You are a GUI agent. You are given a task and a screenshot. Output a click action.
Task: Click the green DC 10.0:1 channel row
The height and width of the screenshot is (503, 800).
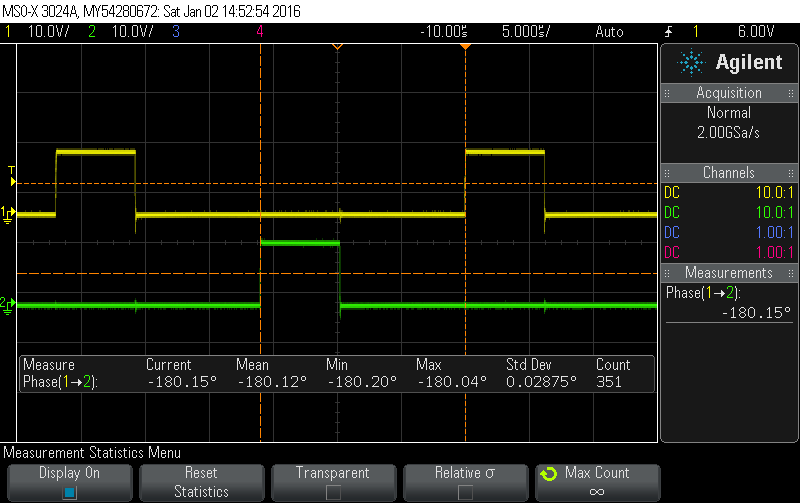pos(729,213)
